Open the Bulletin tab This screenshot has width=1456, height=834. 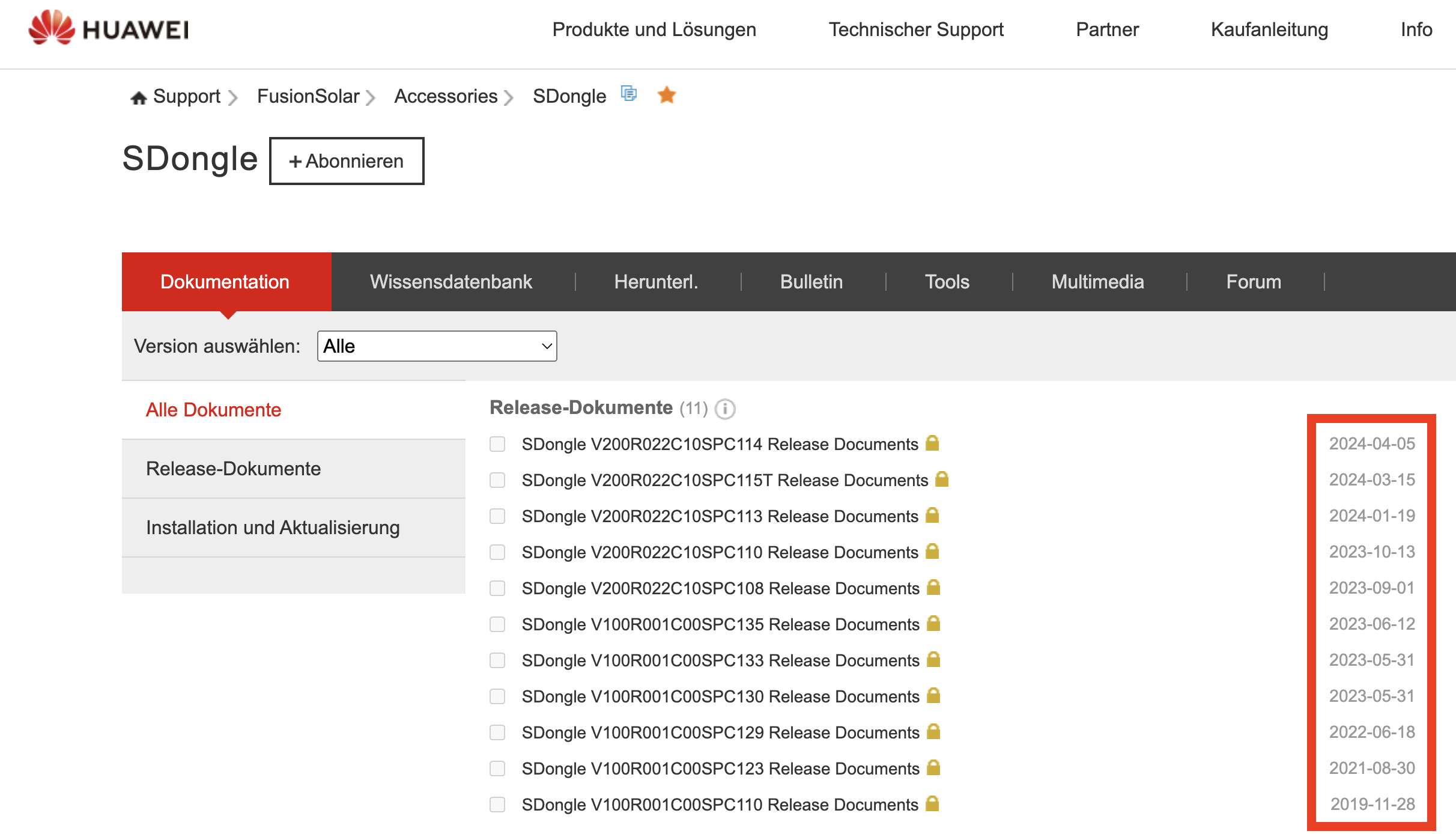pyautogui.click(x=811, y=282)
